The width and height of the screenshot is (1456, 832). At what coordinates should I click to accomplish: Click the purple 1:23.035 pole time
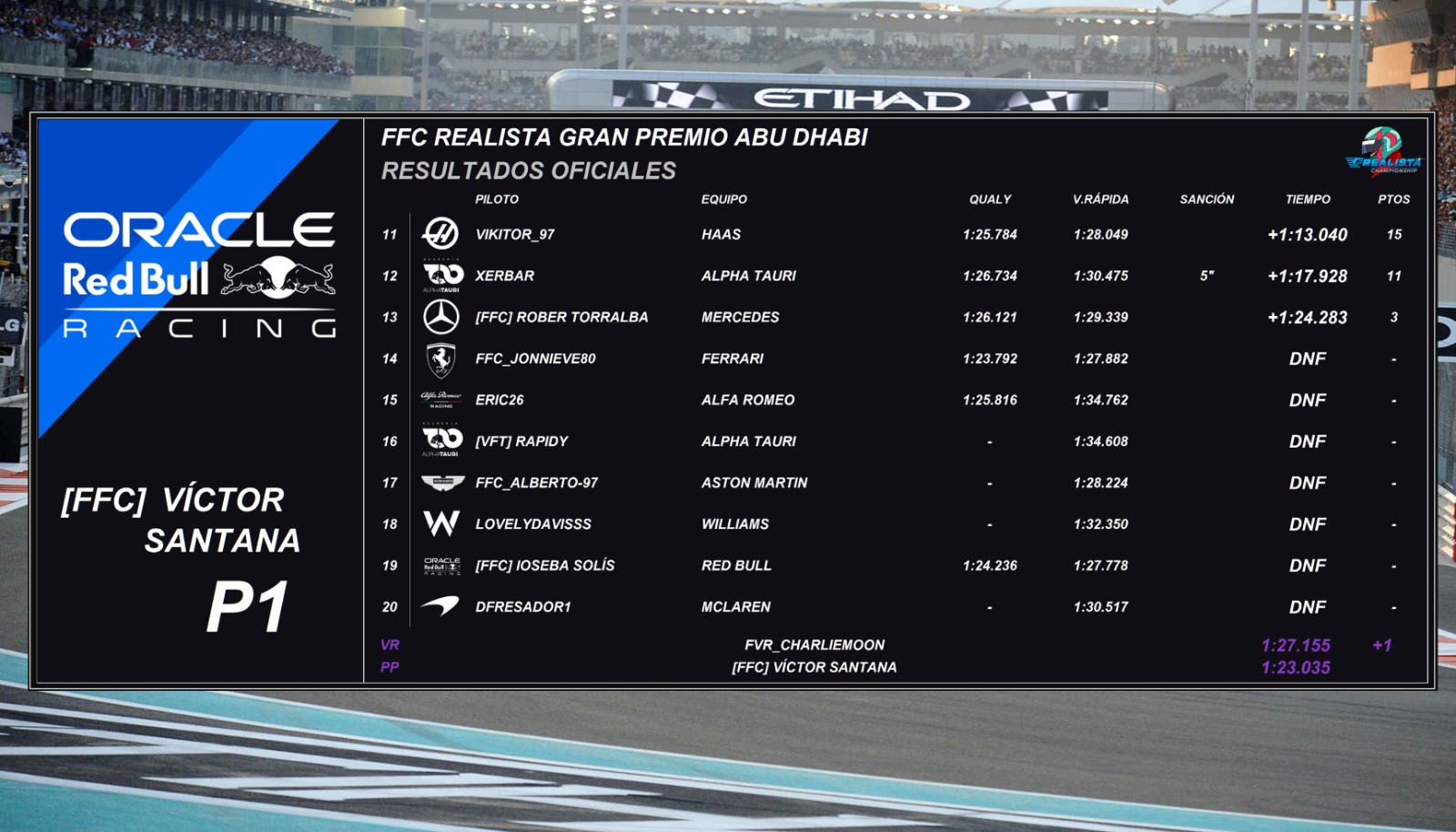1296,667
